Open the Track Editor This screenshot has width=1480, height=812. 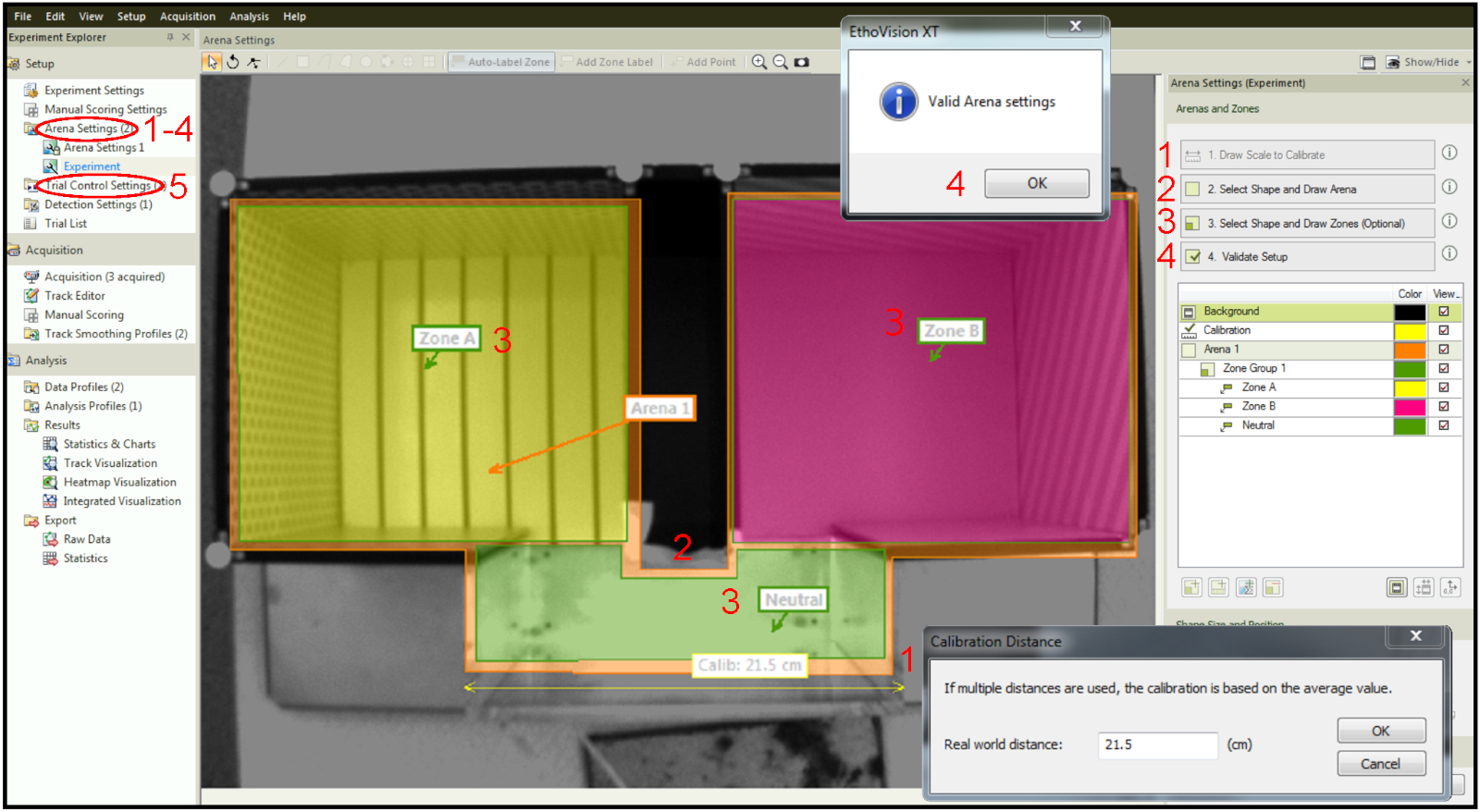point(75,296)
